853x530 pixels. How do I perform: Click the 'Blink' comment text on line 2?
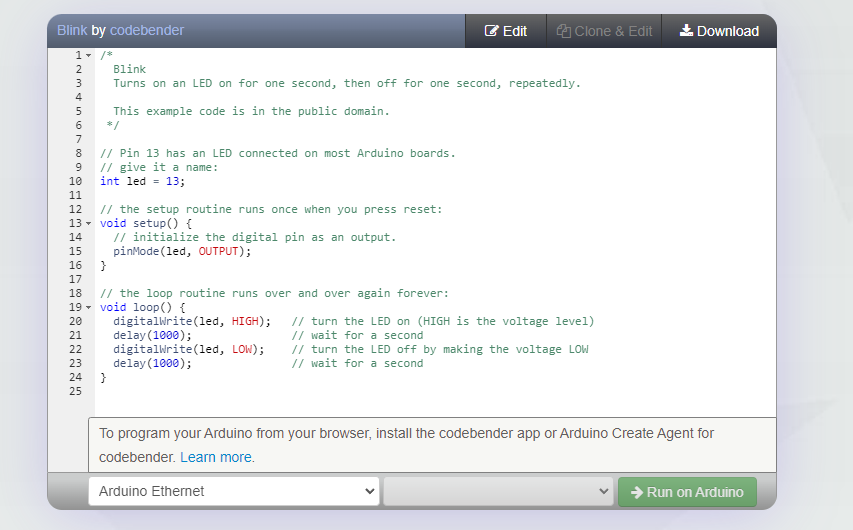point(129,69)
